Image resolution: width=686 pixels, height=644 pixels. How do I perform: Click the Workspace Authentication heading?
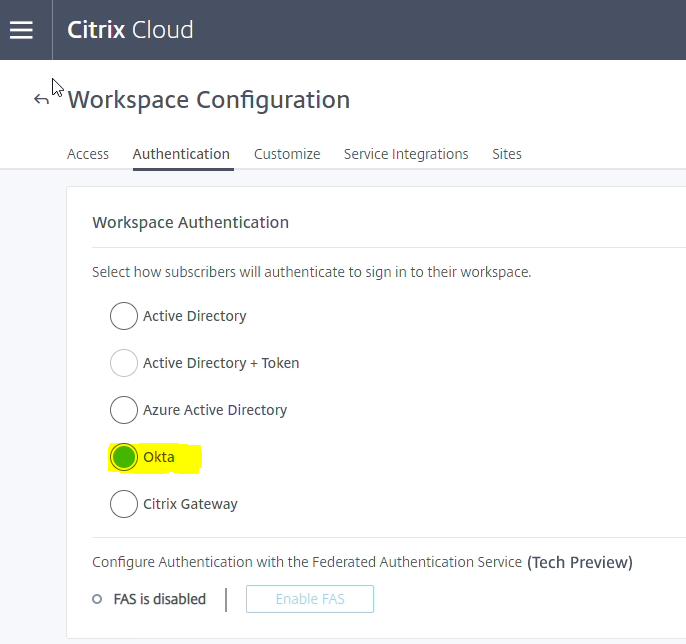click(x=190, y=223)
